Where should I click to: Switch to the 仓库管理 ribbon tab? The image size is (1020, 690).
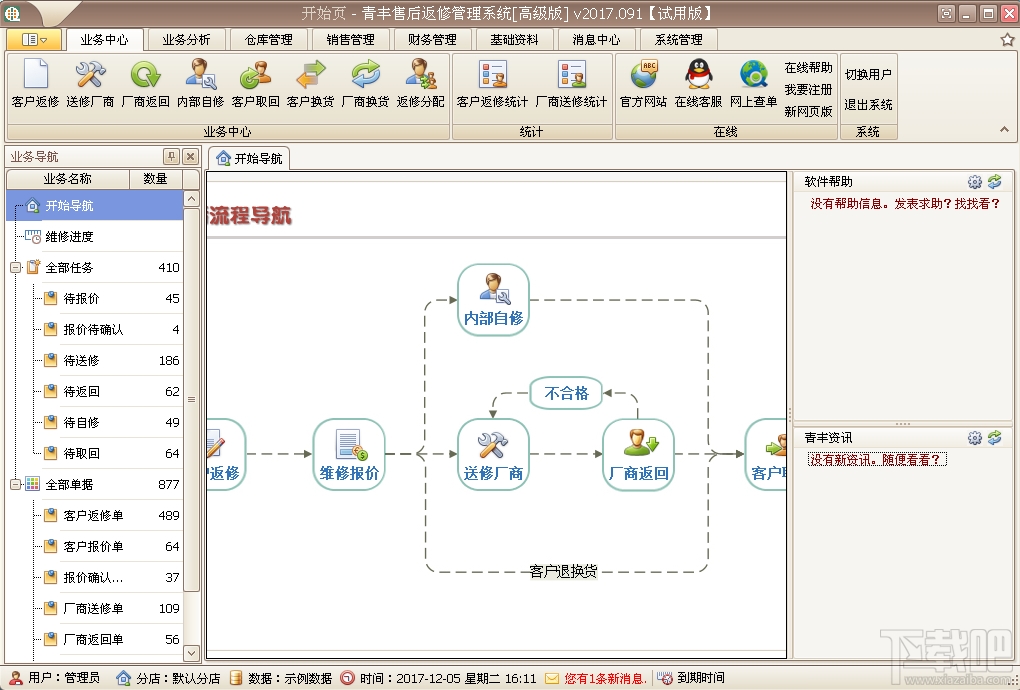pyautogui.click(x=268, y=40)
